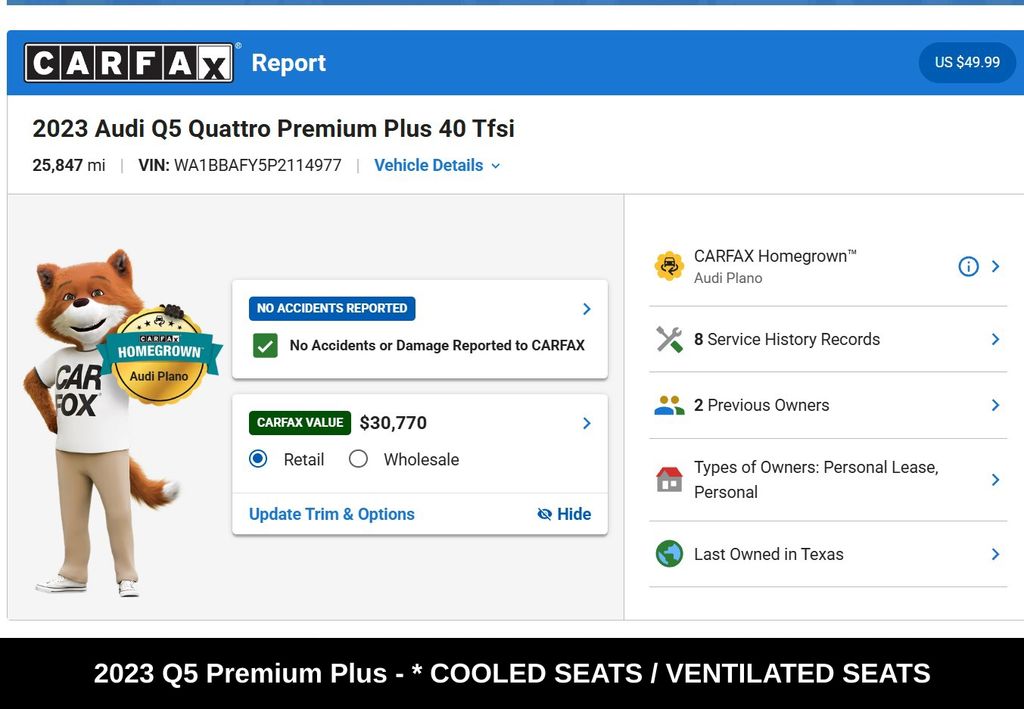
Task: Click the house Types of Owners icon
Action: click(x=669, y=479)
